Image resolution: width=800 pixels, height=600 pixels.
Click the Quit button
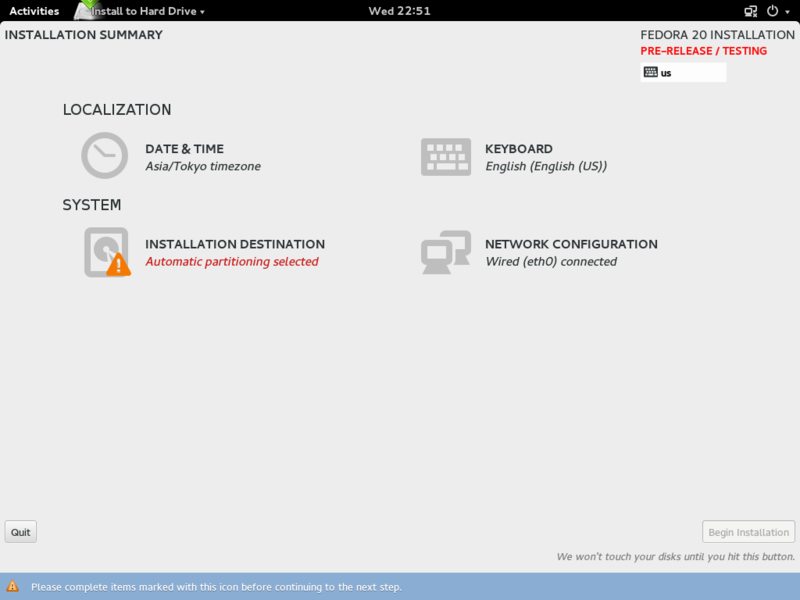tap(21, 532)
